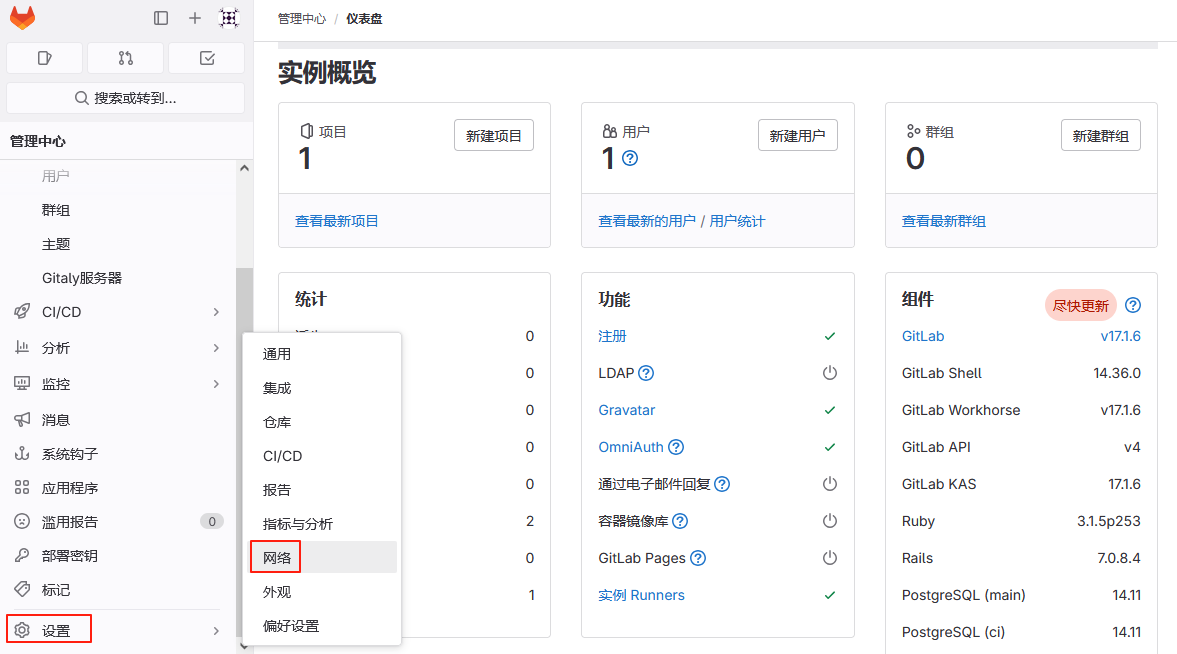This screenshot has height=654, width=1177.
Task: Select 指标与分析 in settings flyout
Action: [x=323, y=524]
